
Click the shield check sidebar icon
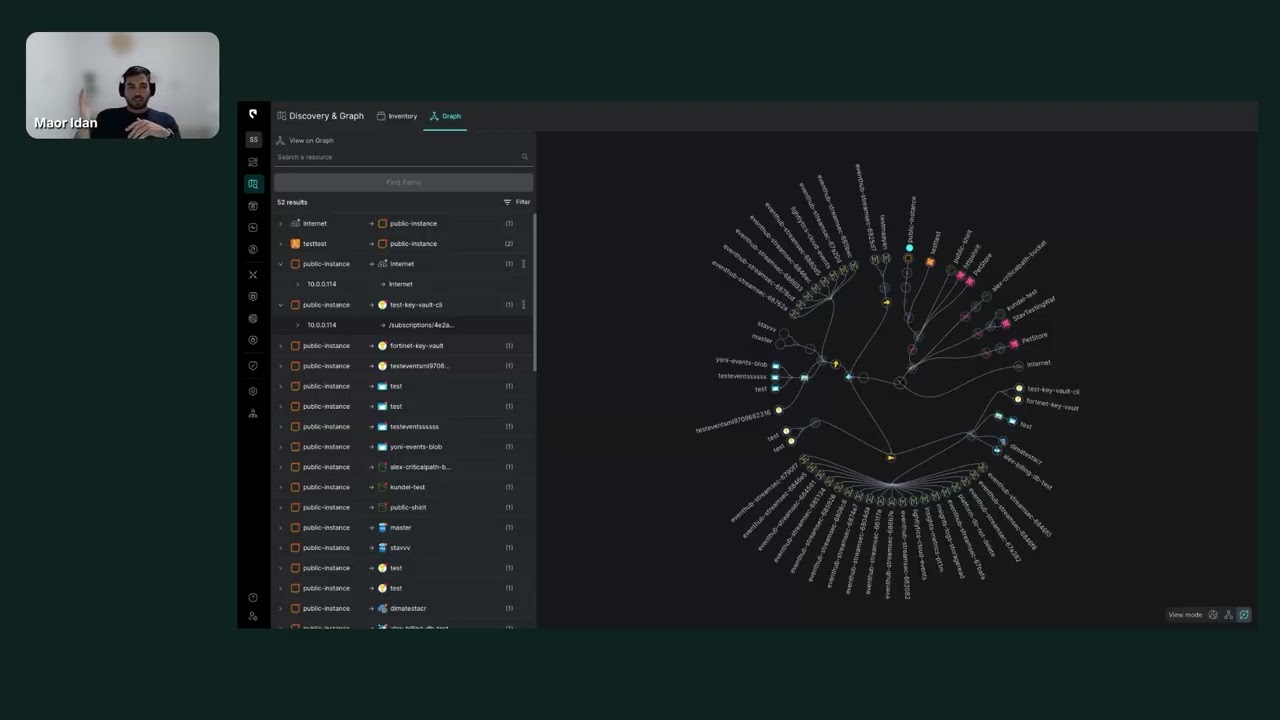(x=253, y=366)
